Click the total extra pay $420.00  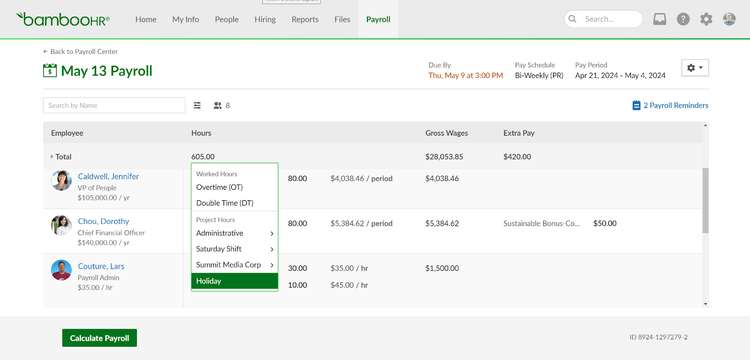tap(518, 156)
